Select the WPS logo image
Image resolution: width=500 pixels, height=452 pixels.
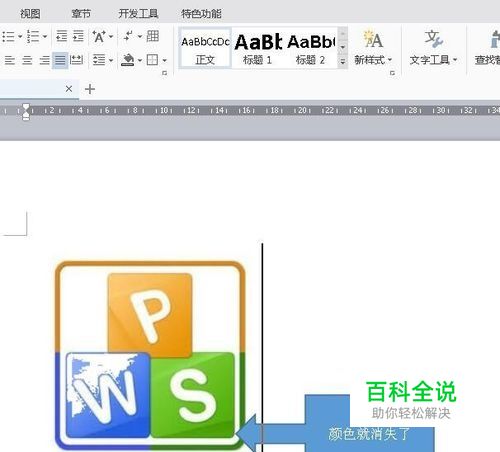150,356
